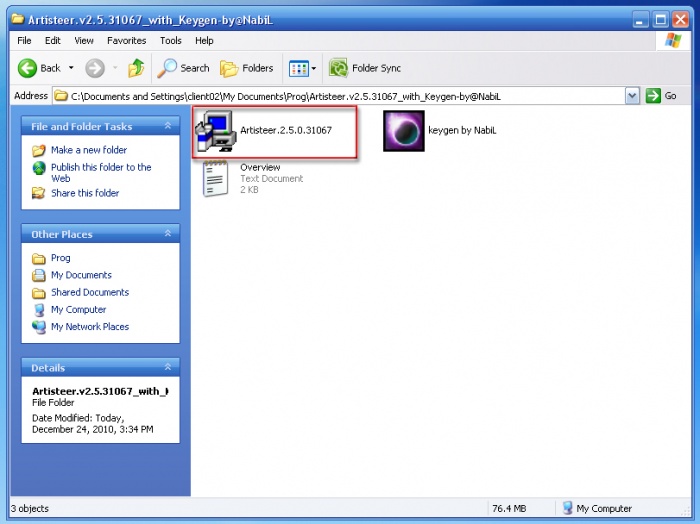
Task: Click Share this folder link
Action: 85,193
